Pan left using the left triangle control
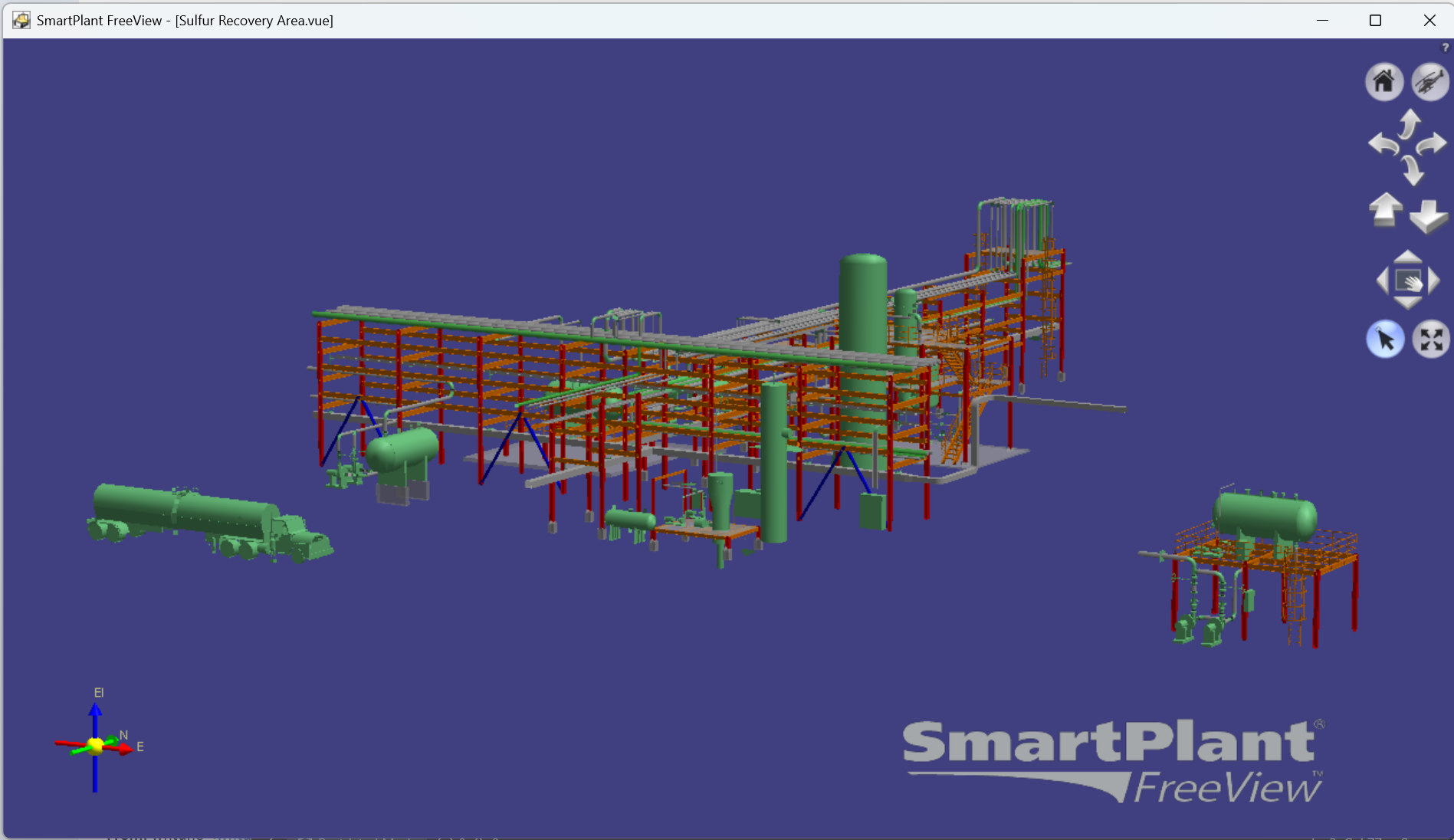 point(1382,281)
